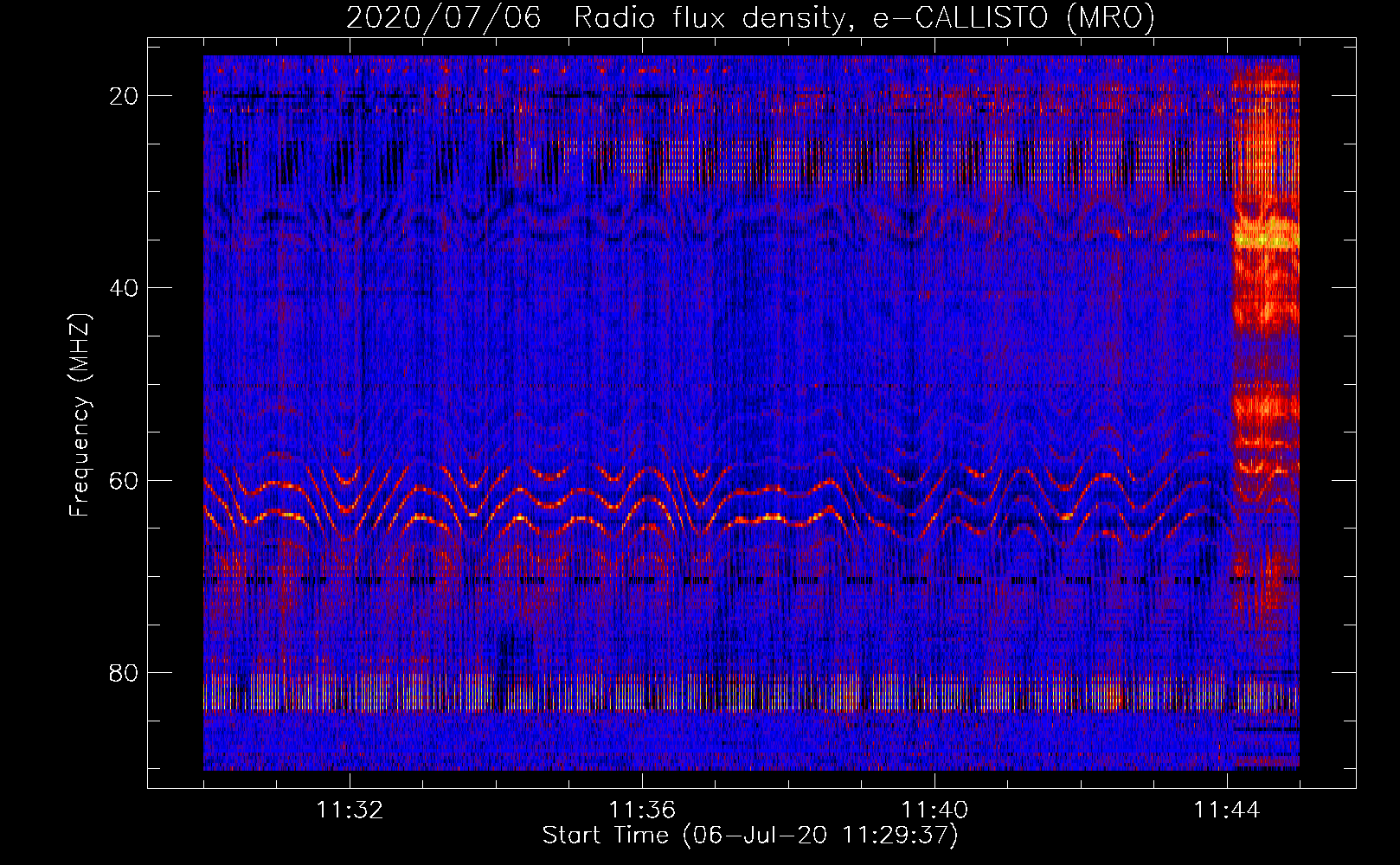Click the '11:44' time tick label
Image resolution: width=1400 pixels, height=865 pixels.
1227,811
